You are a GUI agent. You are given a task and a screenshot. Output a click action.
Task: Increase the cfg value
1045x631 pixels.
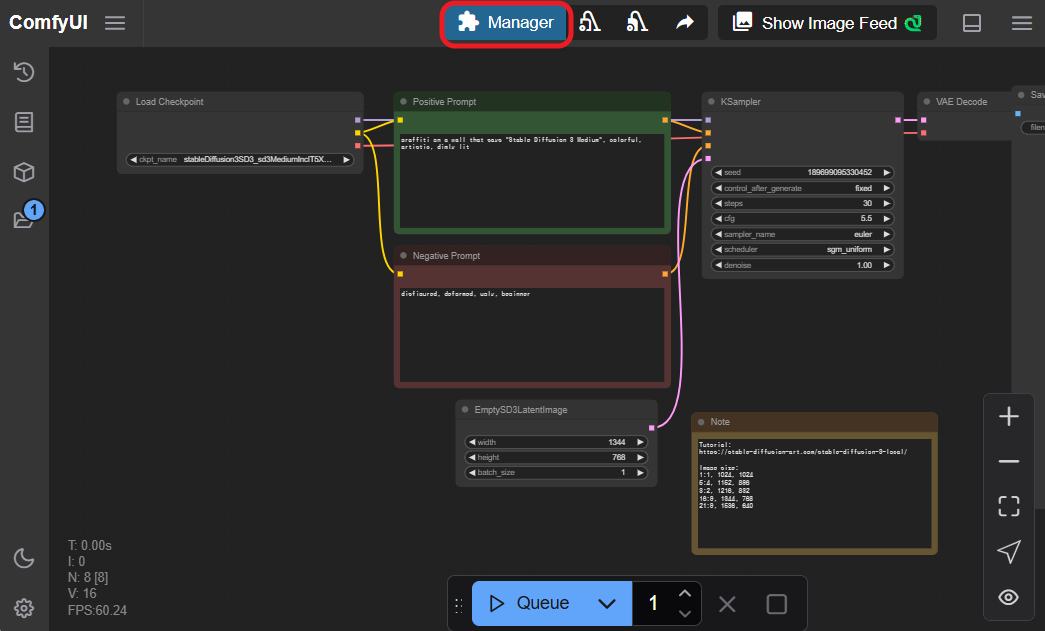pos(887,219)
